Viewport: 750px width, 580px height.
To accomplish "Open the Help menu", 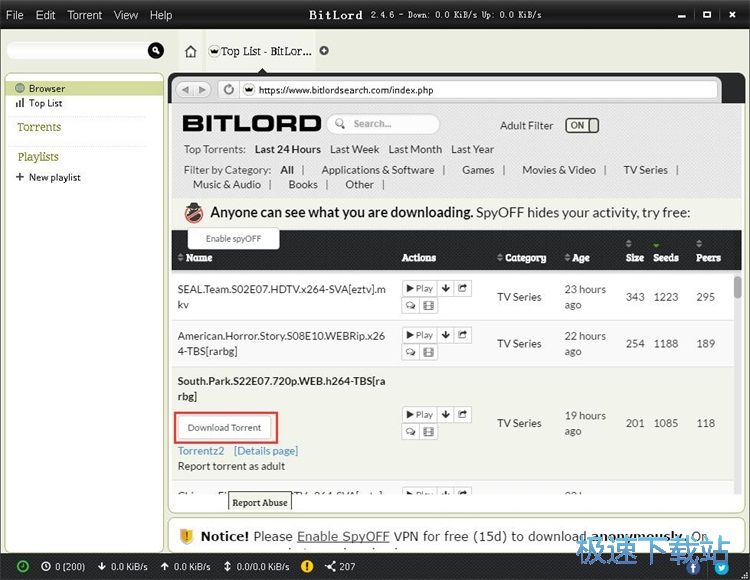I will click(161, 15).
